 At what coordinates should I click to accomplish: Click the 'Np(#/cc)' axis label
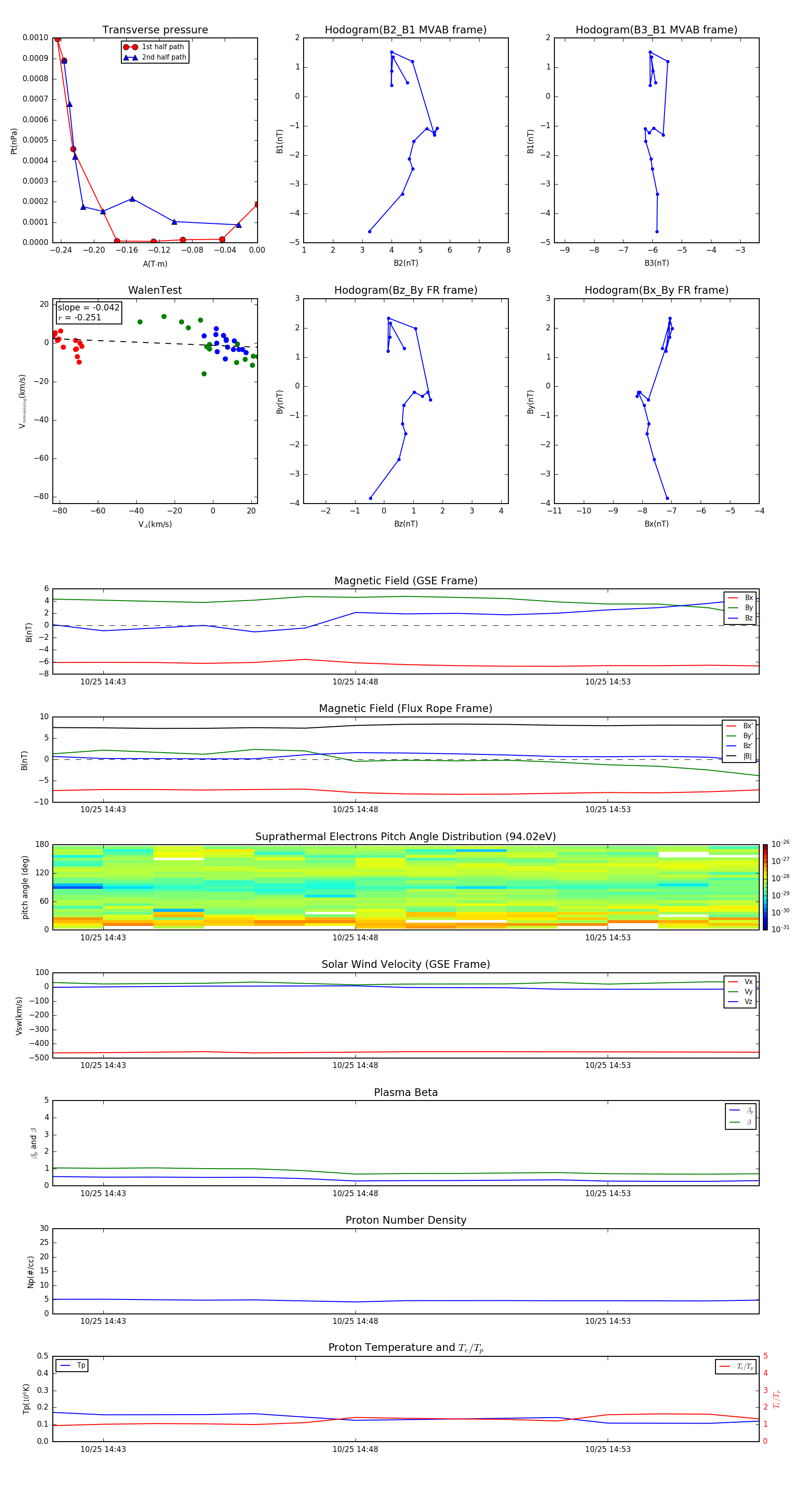pyautogui.click(x=31, y=1272)
